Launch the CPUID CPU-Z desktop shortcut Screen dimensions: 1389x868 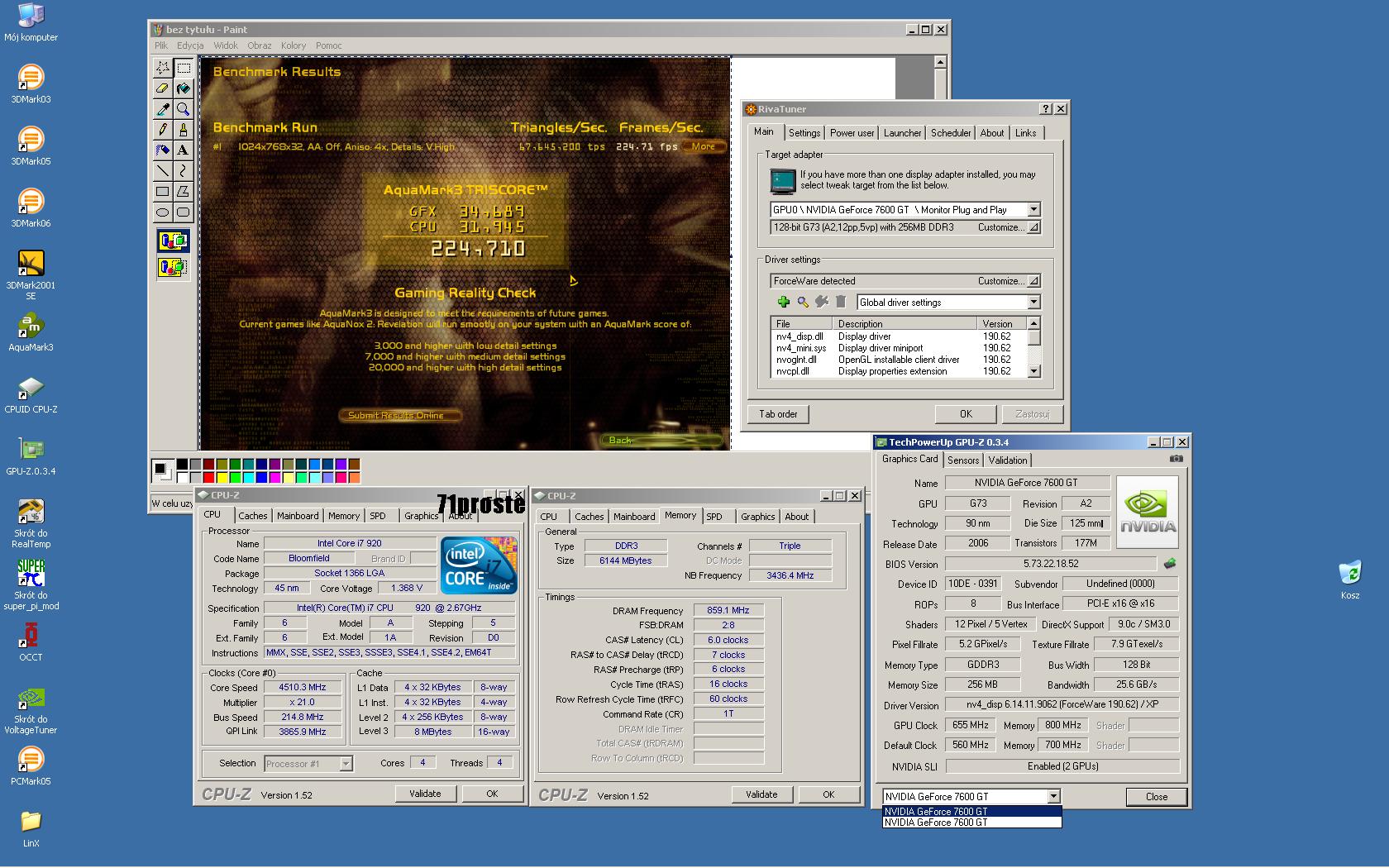(x=31, y=394)
